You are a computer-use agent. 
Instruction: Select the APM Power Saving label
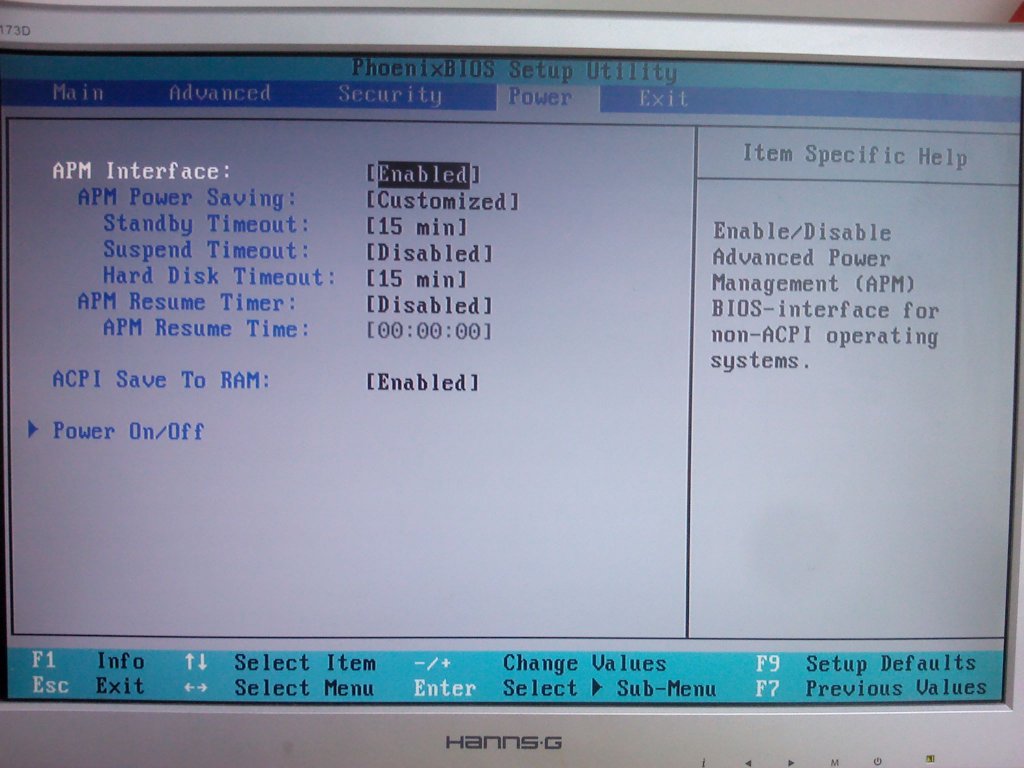coord(187,197)
